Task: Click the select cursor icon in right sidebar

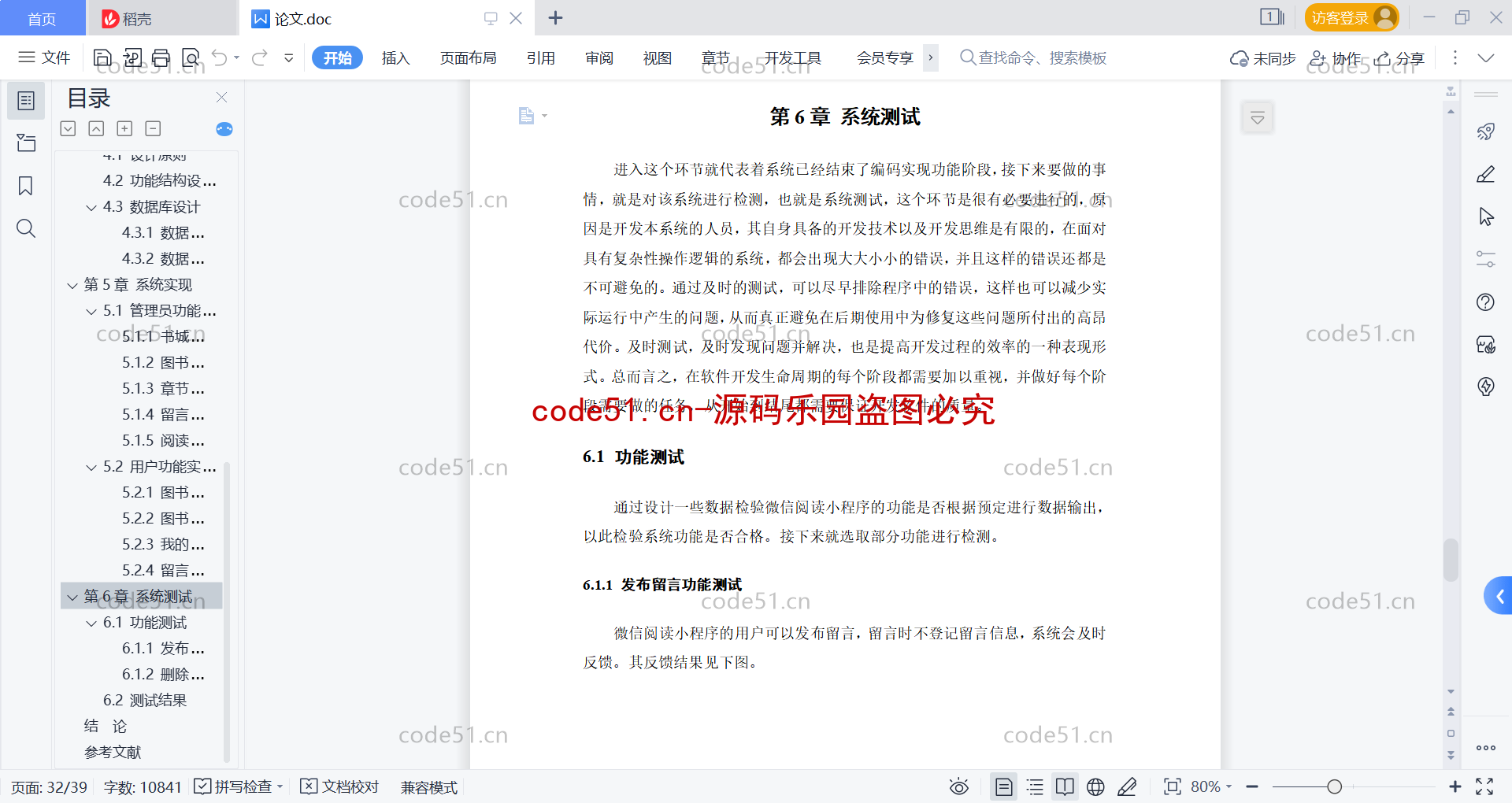Action: [x=1486, y=216]
